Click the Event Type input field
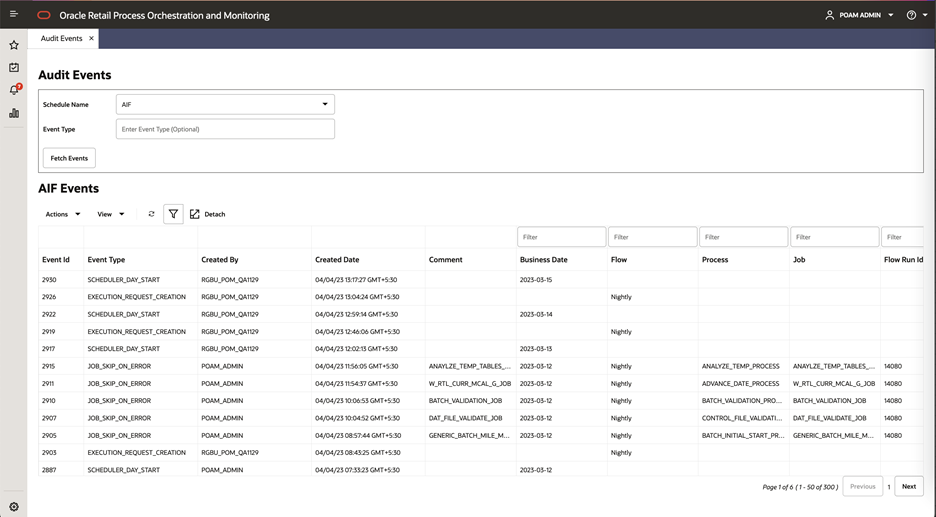The image size is (936, 517). (x=225, y=129)
